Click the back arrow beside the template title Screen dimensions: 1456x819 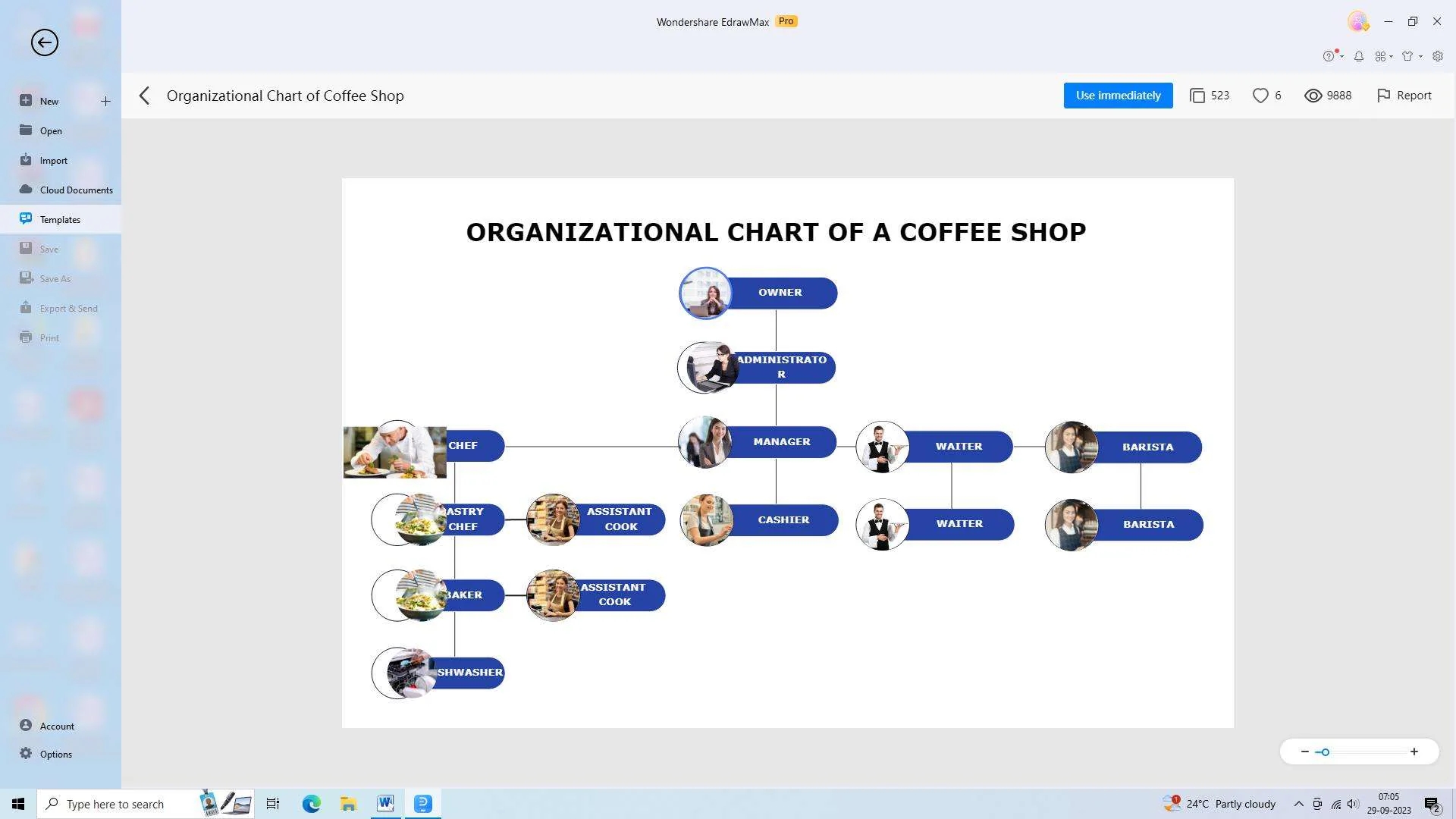click(144, 96)
